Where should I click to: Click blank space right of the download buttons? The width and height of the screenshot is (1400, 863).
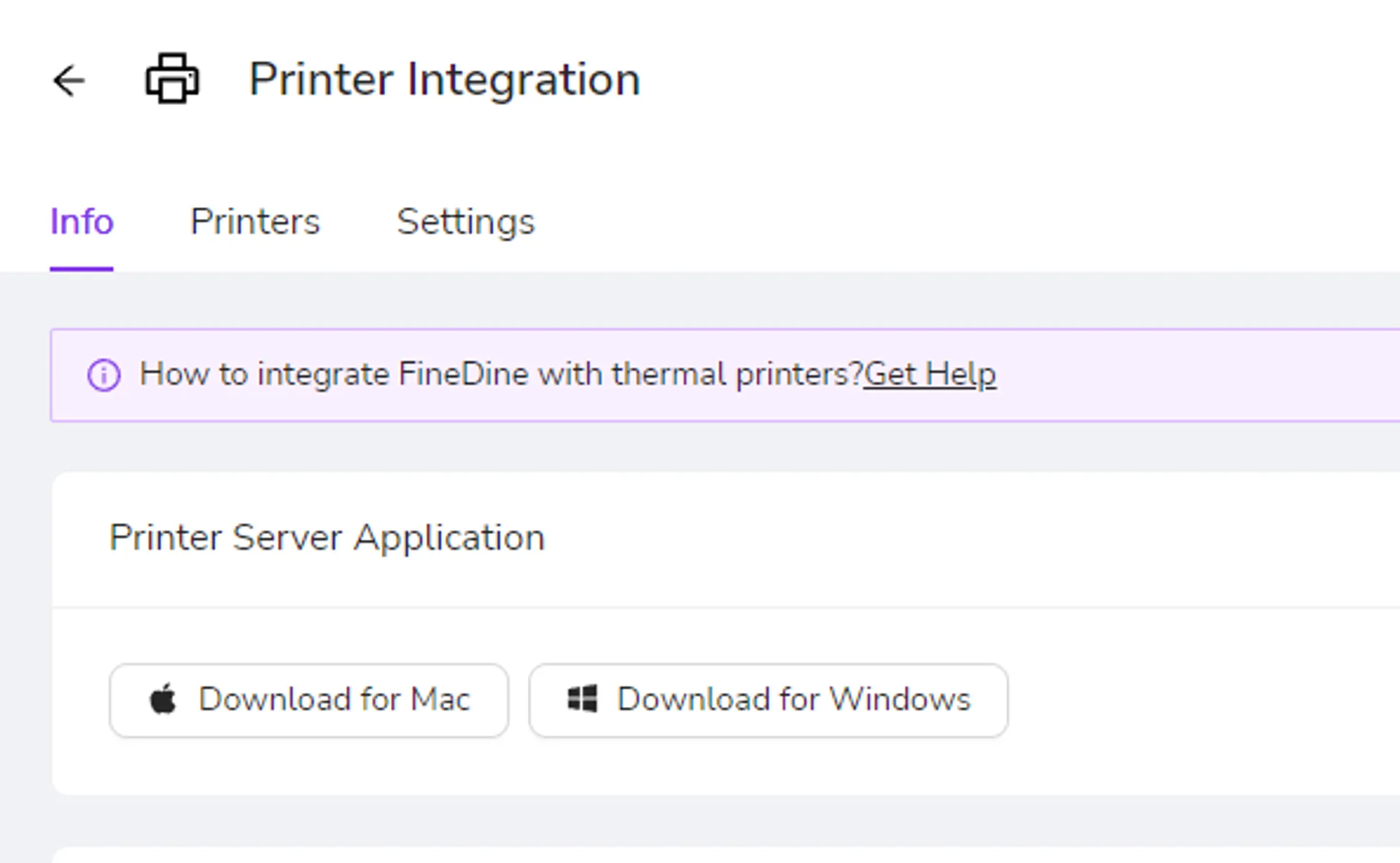[x=1203, y=700]
